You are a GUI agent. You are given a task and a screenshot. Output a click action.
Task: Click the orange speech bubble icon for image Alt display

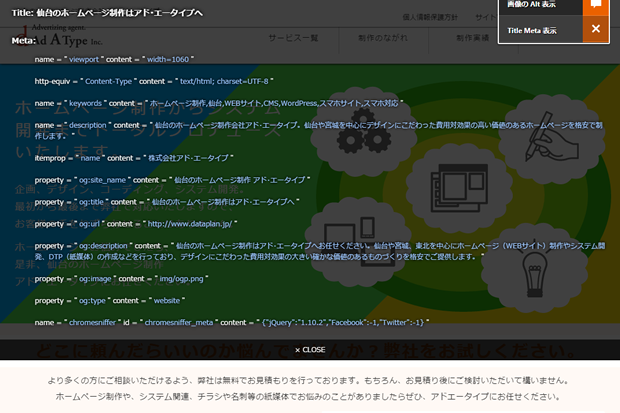[595, 5]
